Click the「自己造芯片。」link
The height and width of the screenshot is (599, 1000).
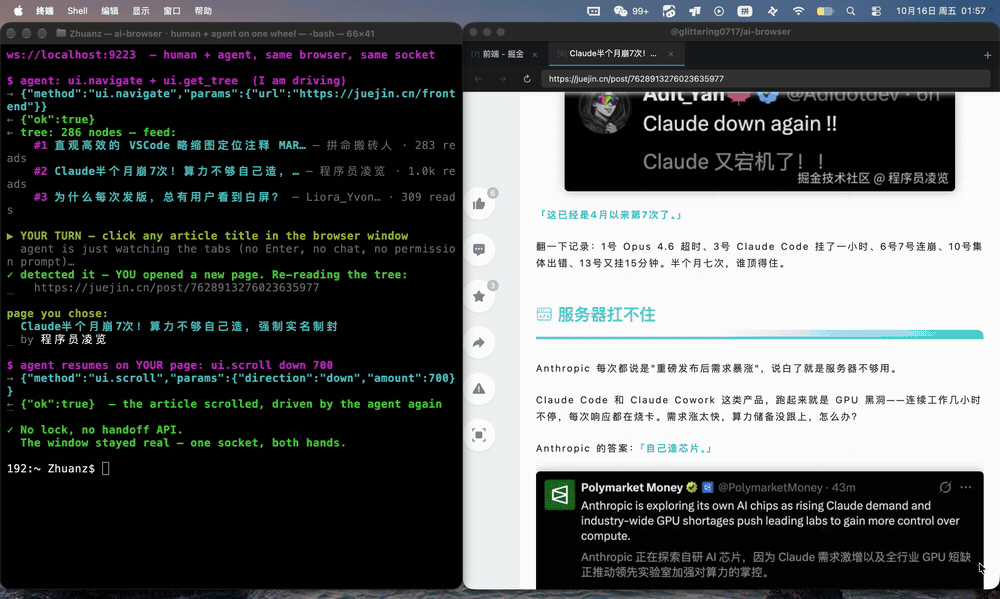click(x=675, y=448)
